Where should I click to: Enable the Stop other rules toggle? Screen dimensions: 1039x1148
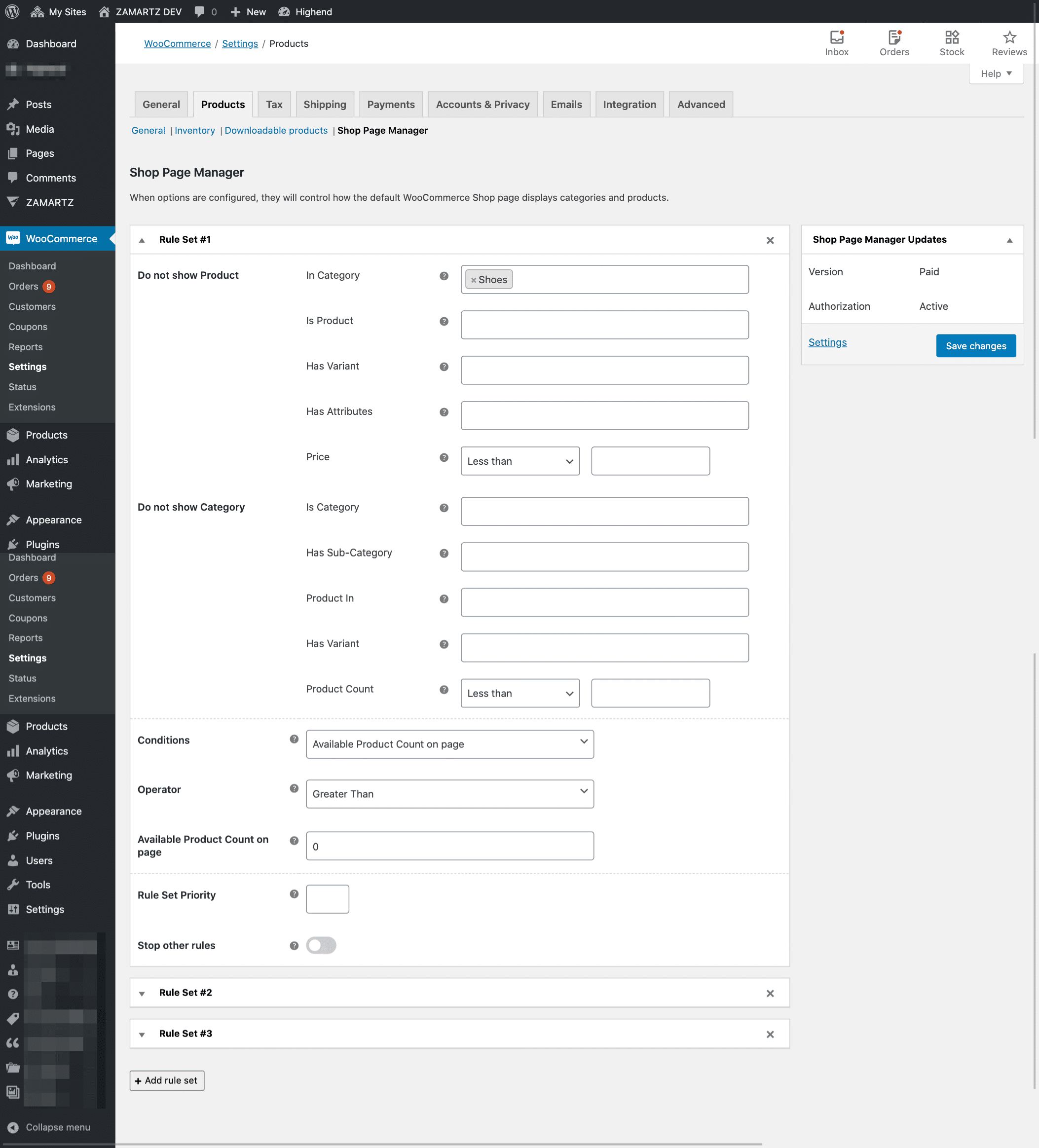point(321,945)
